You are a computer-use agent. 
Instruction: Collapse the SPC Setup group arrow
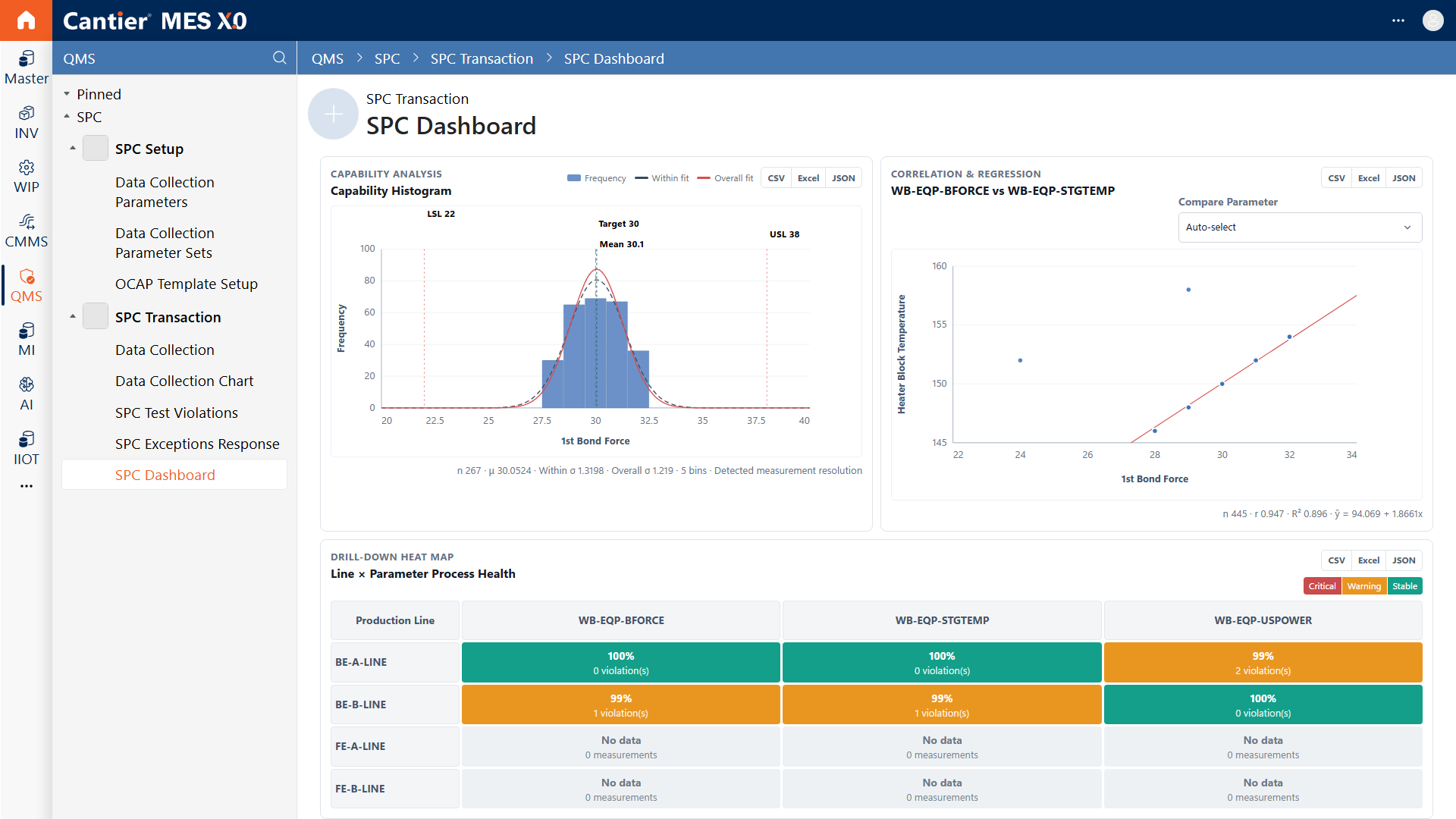pos(73,149)
